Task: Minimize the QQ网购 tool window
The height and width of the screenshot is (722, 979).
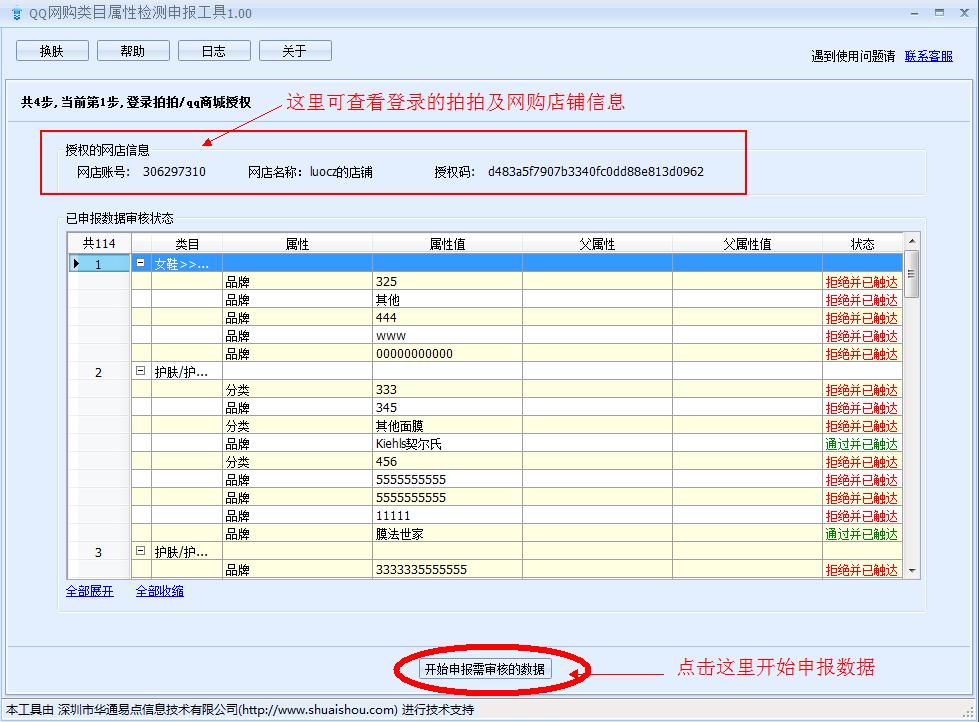Action: coord(914,13)
